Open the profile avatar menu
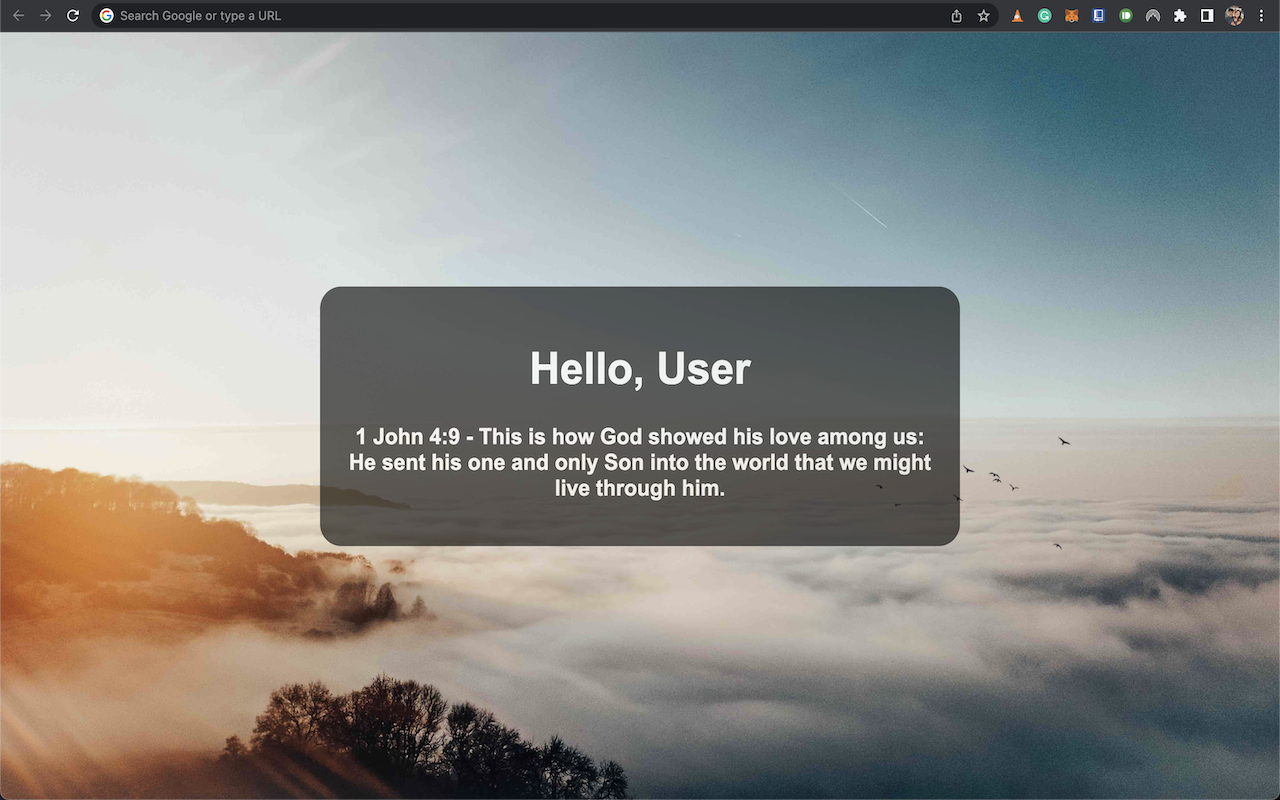This screenshot has height=800, width=1280. [1234, 15]
